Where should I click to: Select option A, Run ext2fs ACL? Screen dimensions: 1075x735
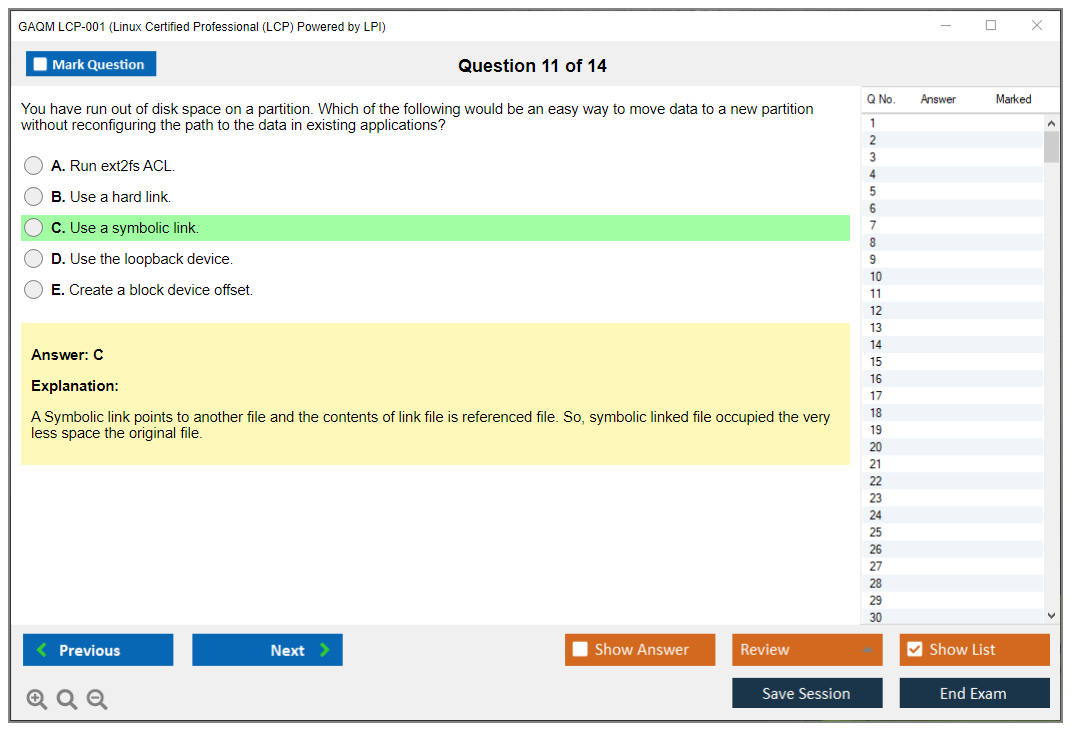coord(34,166)
